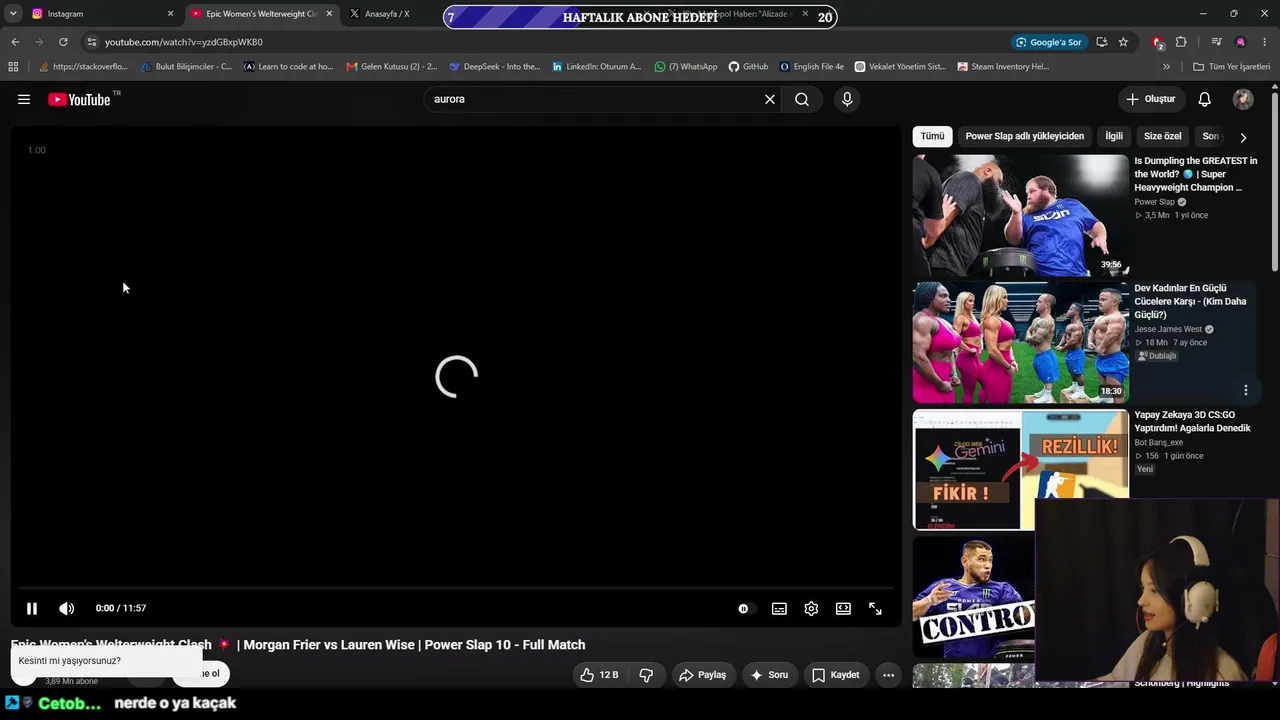Image resolution: width=1280 pixels, height=720 pixels.
Task: Switch to the Instagram browser tab
Action: click(x=98, y=14)
